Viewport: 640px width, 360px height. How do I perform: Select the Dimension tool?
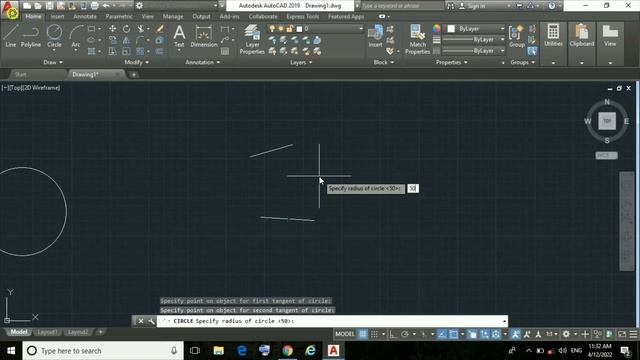click(x=204, y=36)
